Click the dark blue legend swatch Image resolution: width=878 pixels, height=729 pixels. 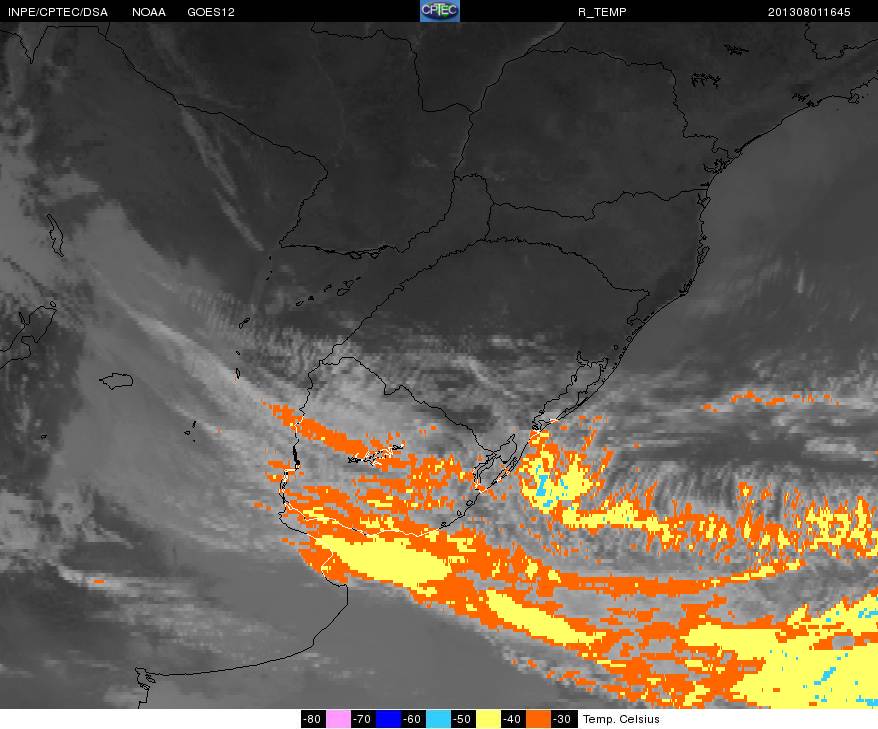click(387, 719)
